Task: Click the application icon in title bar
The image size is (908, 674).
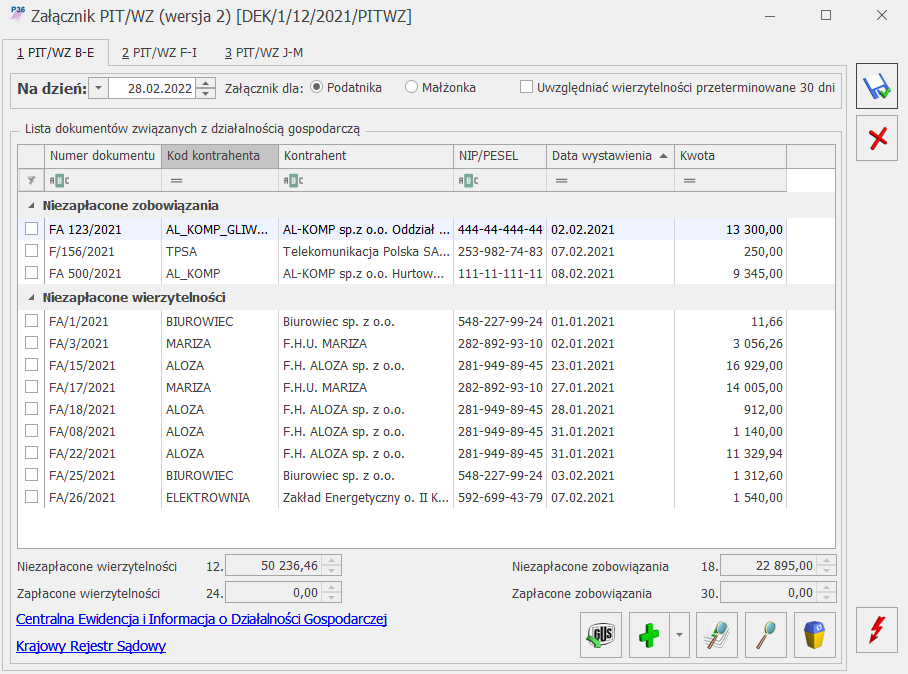Action: pyautogui.click(x=17, y=14)
